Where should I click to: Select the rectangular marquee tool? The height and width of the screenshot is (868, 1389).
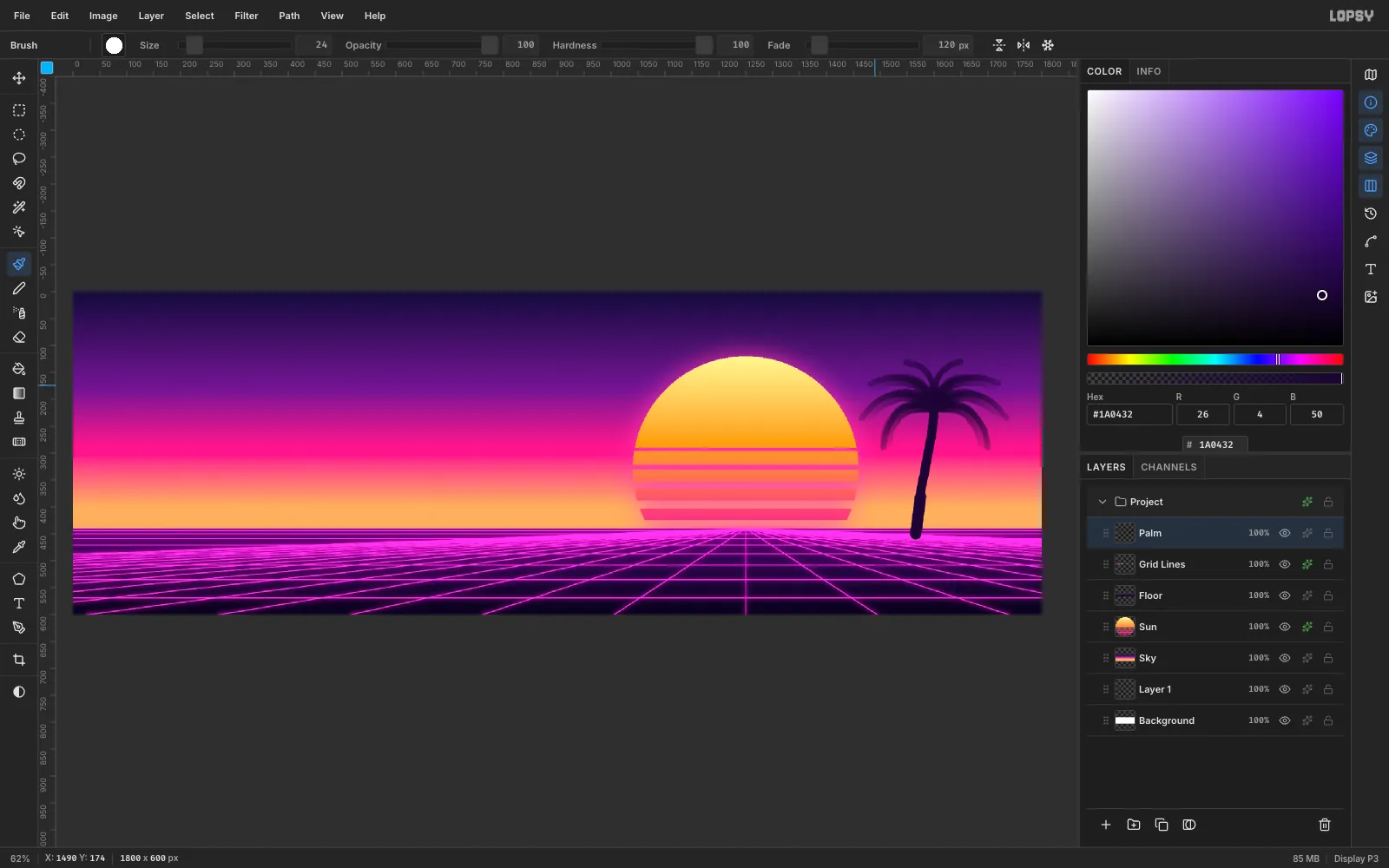(19, 110)
